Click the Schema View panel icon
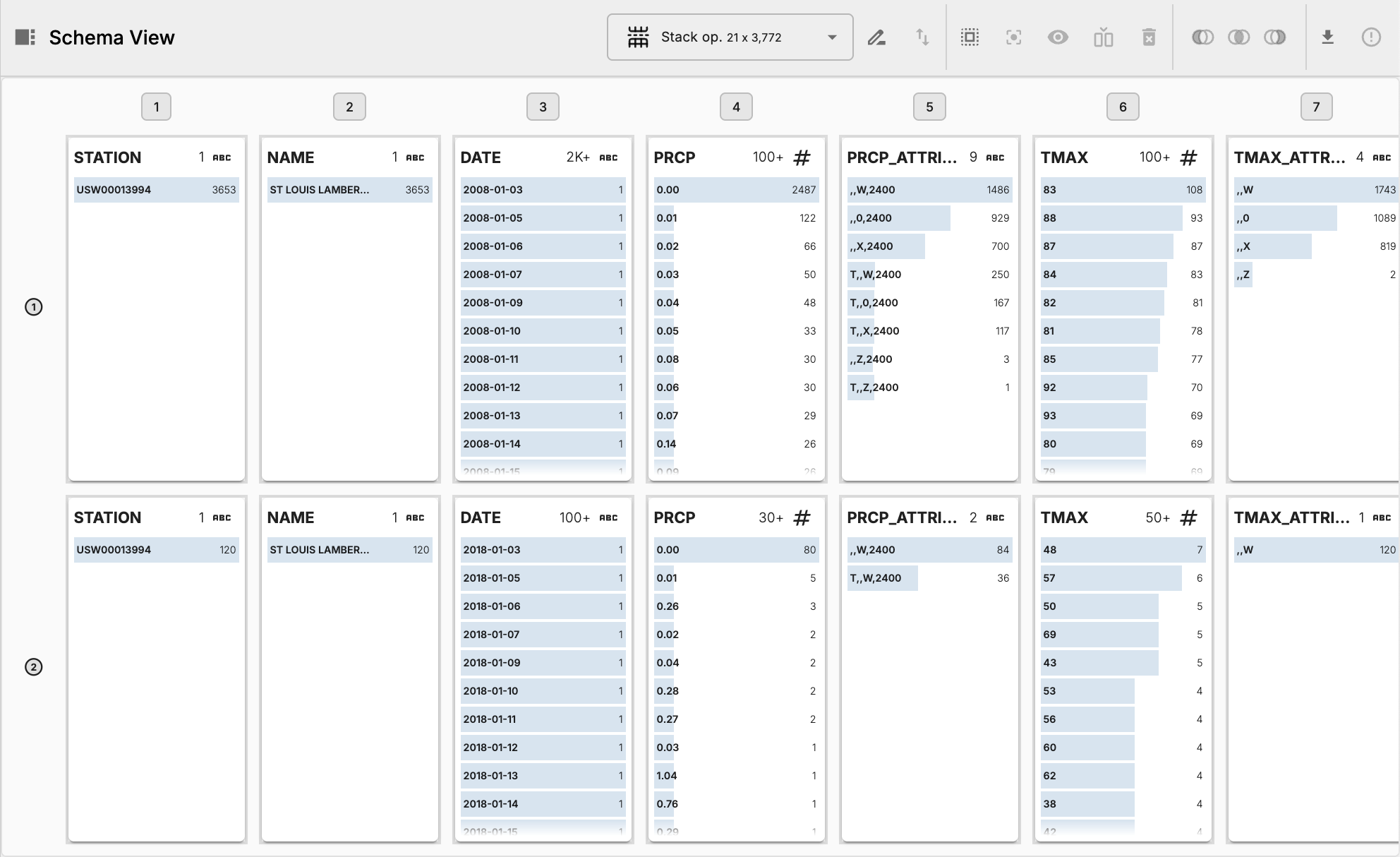 25,37
